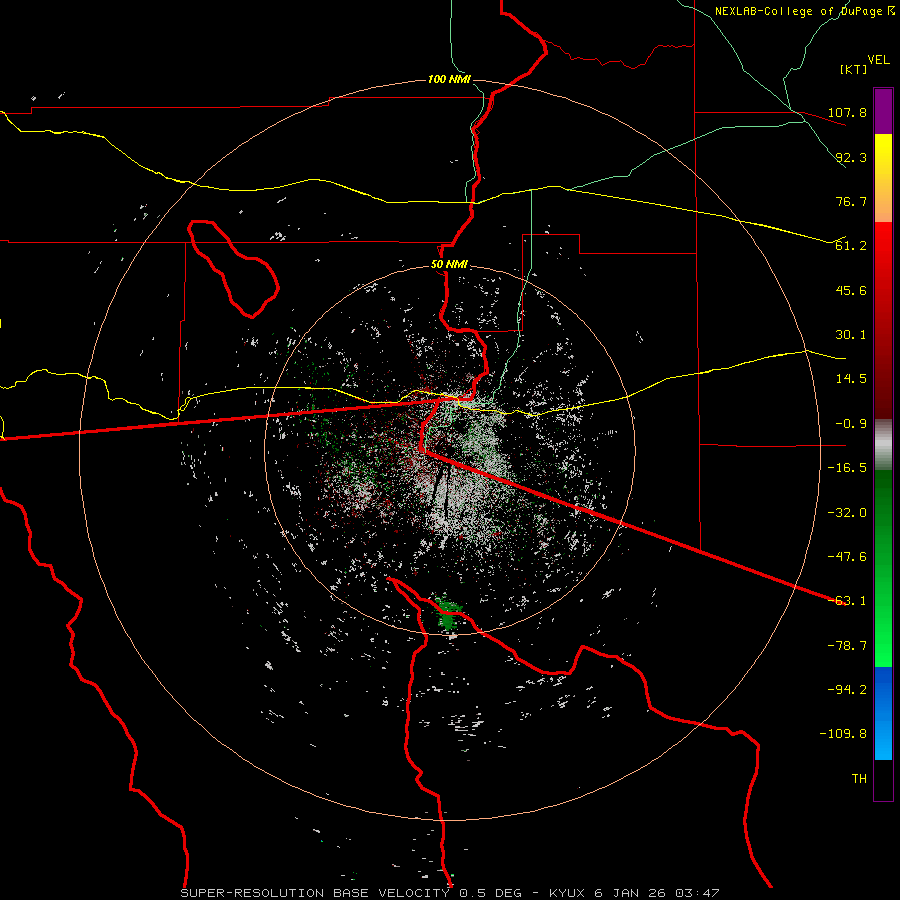Screen dimensions: 900x900
Task: Click the -94.2 value on velocity scale
Action: [x=847, y=690]
